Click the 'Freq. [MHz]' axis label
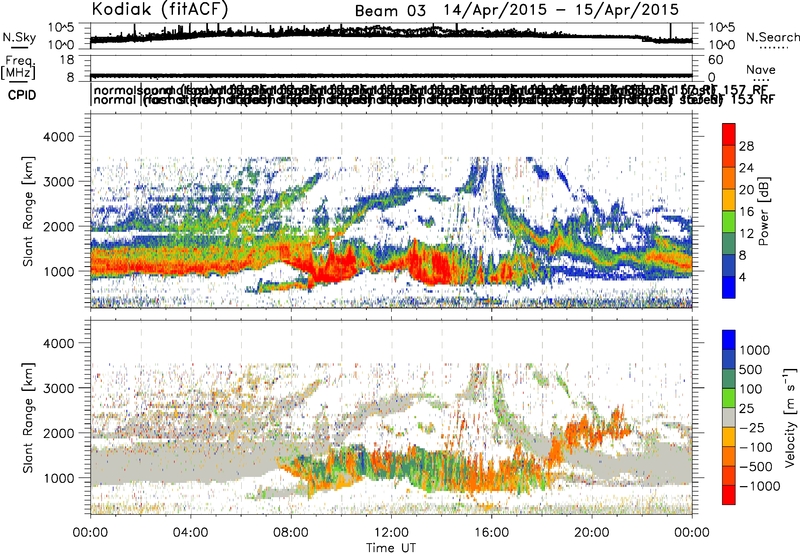 pos(18,66)
